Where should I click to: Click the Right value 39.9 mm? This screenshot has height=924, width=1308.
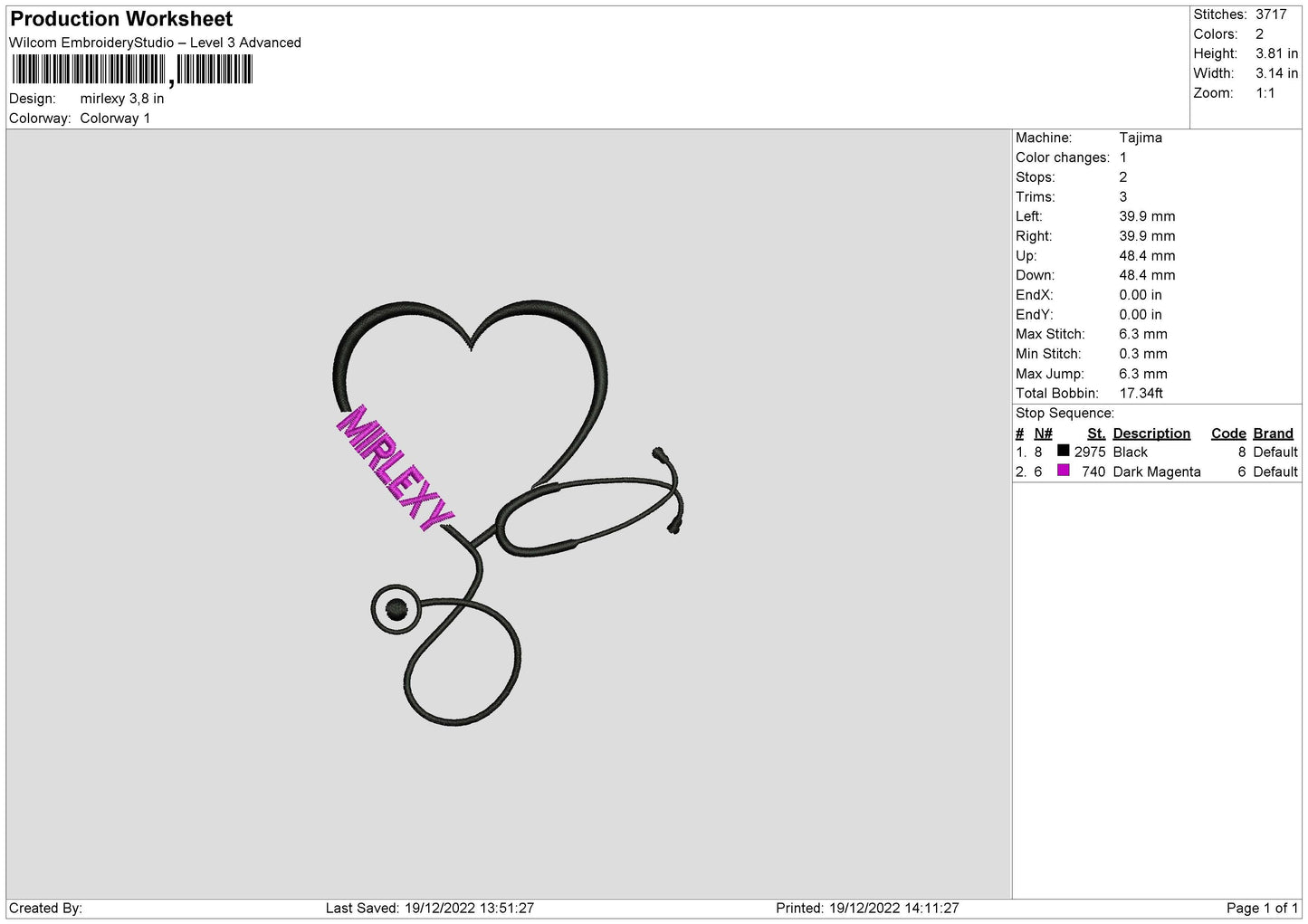coord(1147,236)
